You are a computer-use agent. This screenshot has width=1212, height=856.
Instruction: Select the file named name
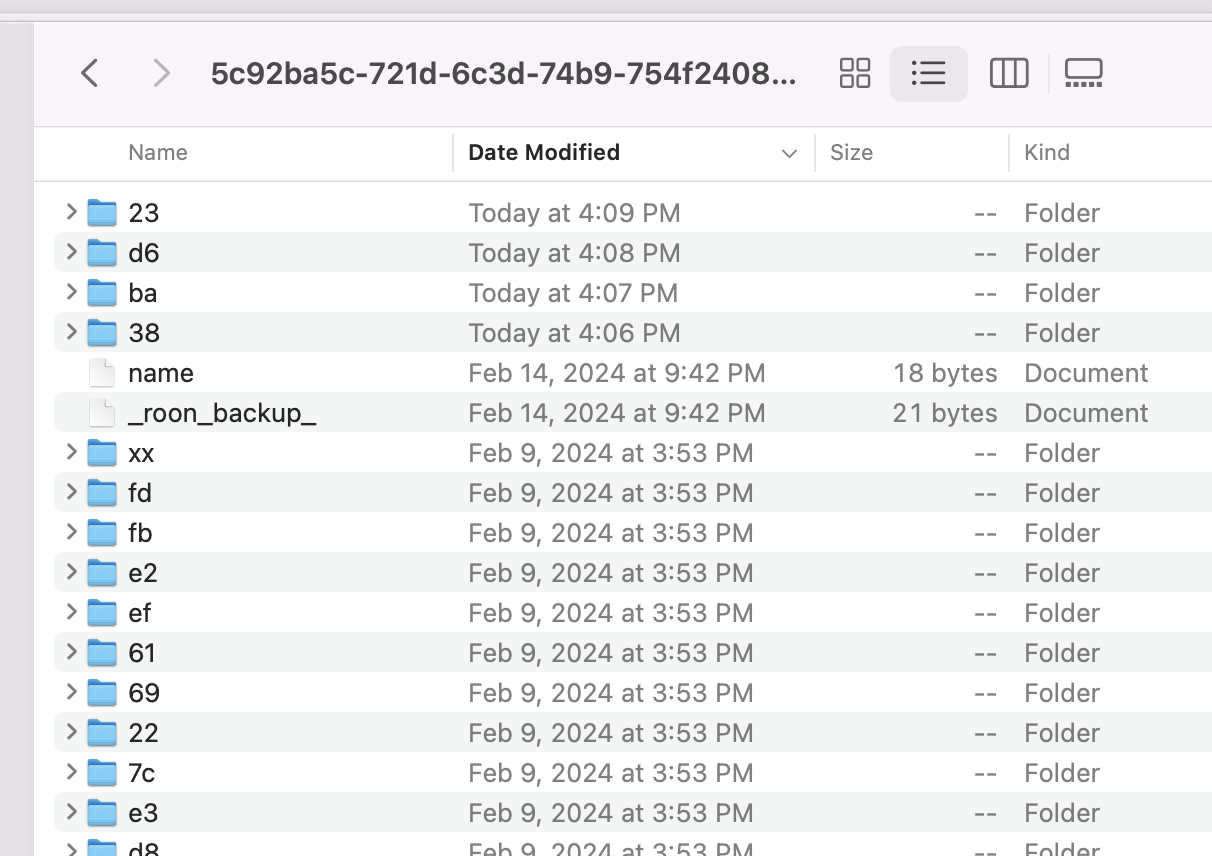(x=161, y=373)
